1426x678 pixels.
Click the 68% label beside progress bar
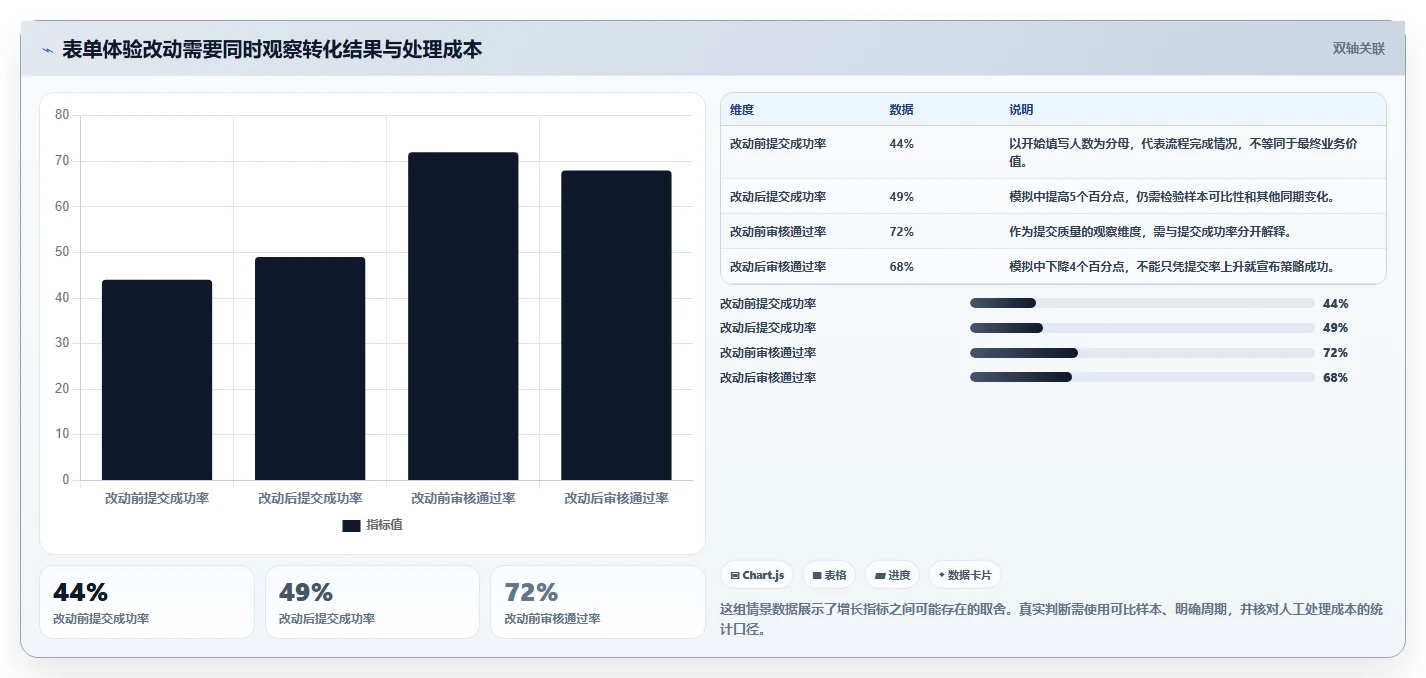click(x=1335, y=377)
